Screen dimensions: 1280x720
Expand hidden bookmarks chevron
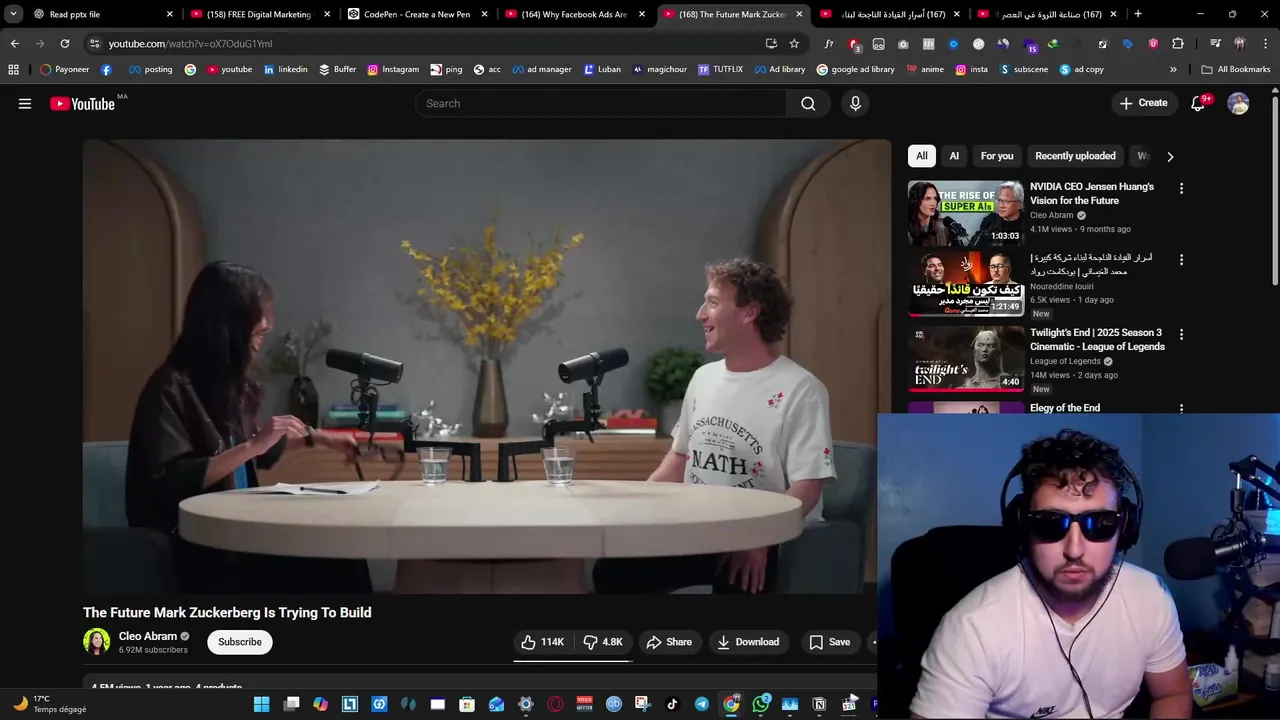point(1173,69)
